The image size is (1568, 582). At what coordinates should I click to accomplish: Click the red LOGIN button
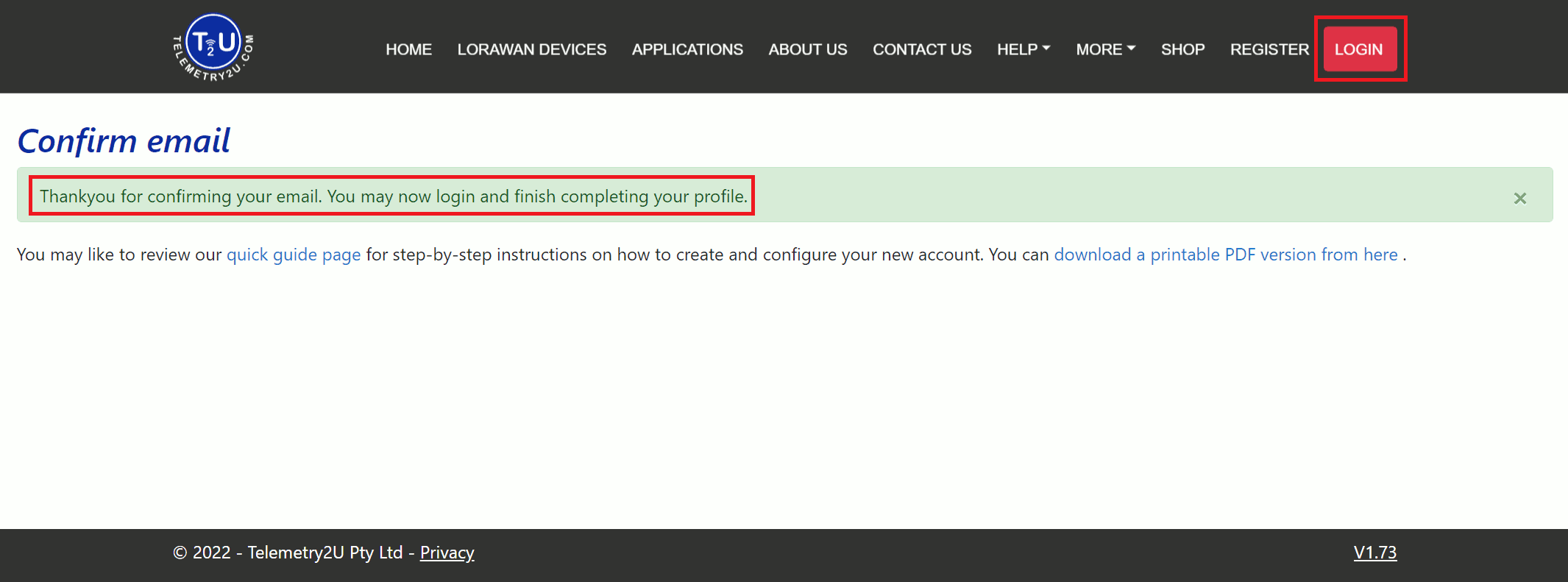pyautogui.click(x=1360, y=49)
